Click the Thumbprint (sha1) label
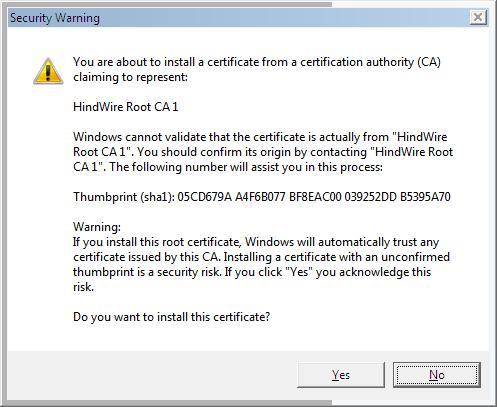 click(124, 197)
